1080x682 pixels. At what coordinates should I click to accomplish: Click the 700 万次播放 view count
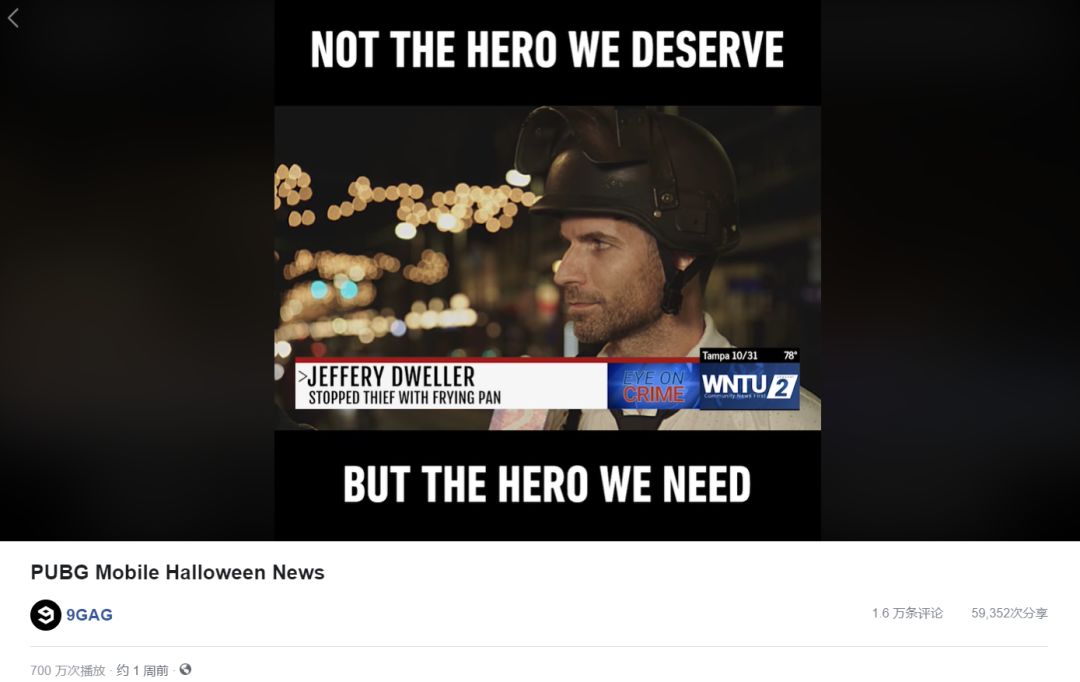tap(68, 670)
